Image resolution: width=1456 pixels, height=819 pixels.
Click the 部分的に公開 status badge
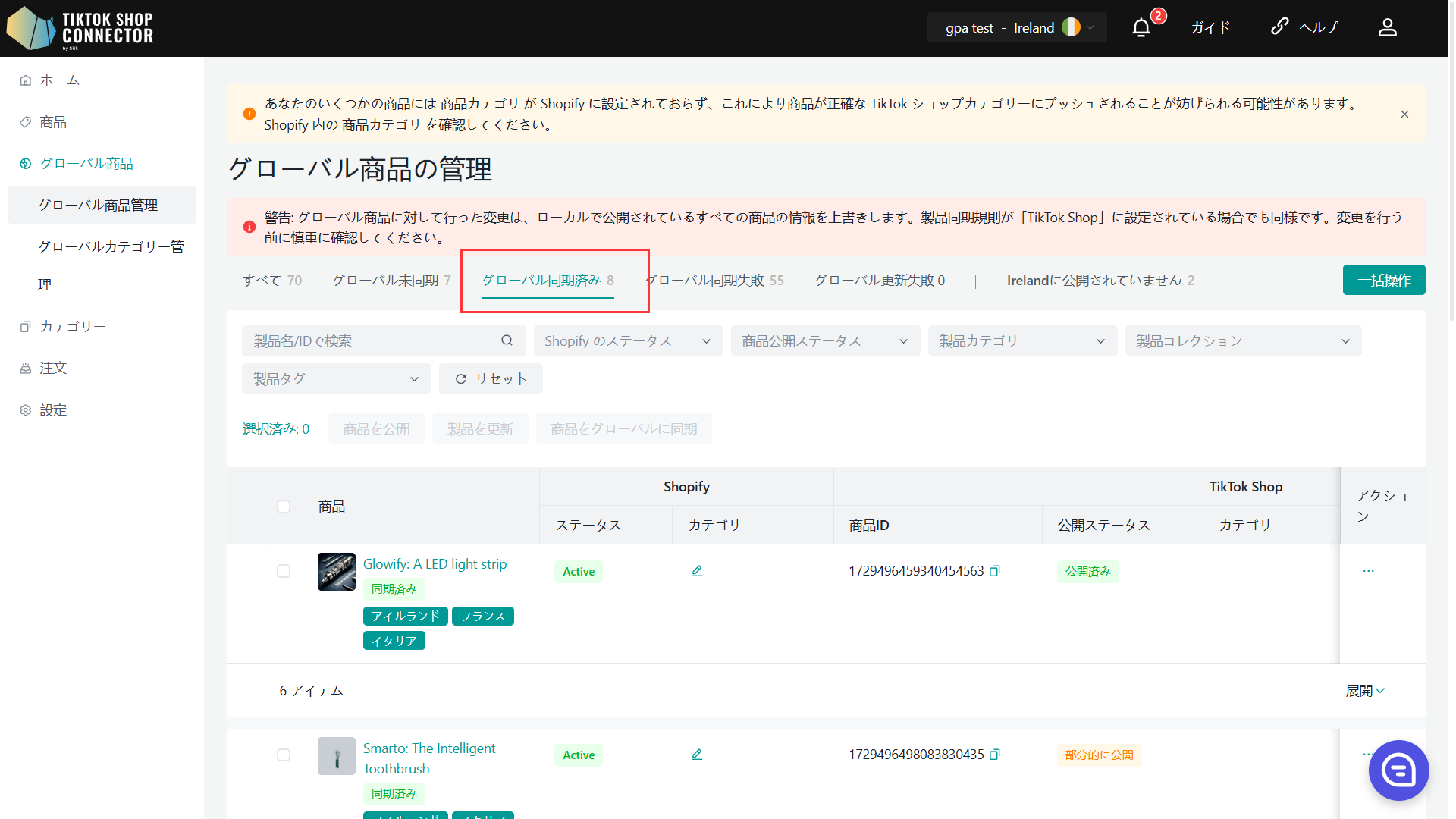(1099, 755)
